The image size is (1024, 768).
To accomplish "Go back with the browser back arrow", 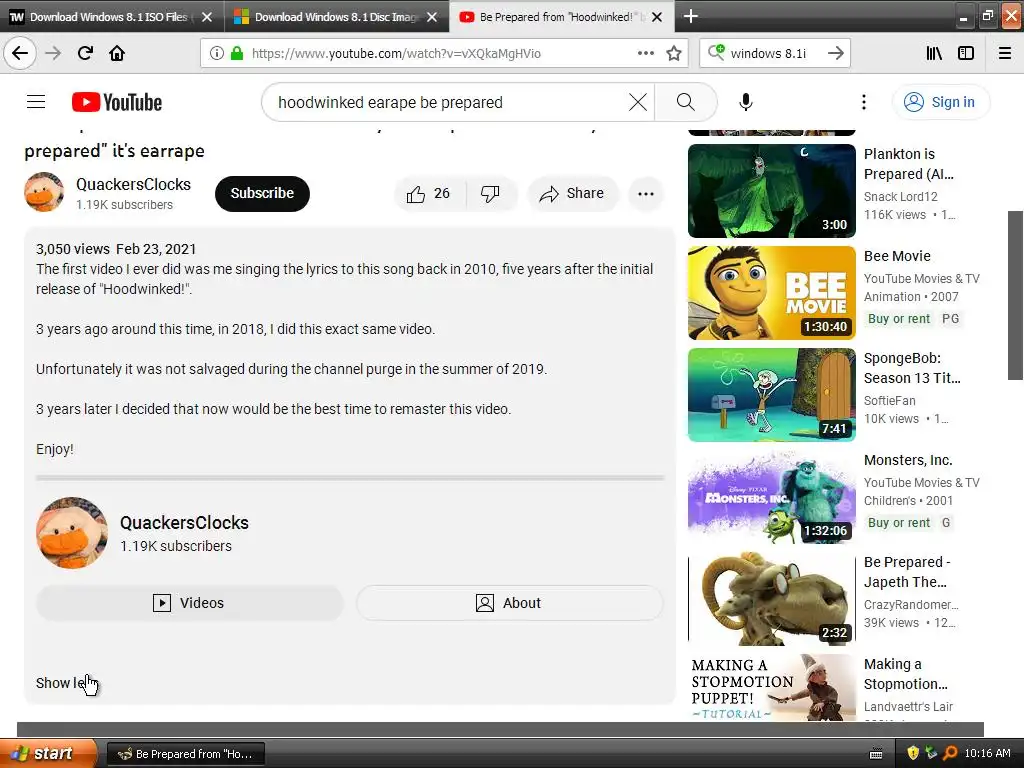I will [20, 53].
